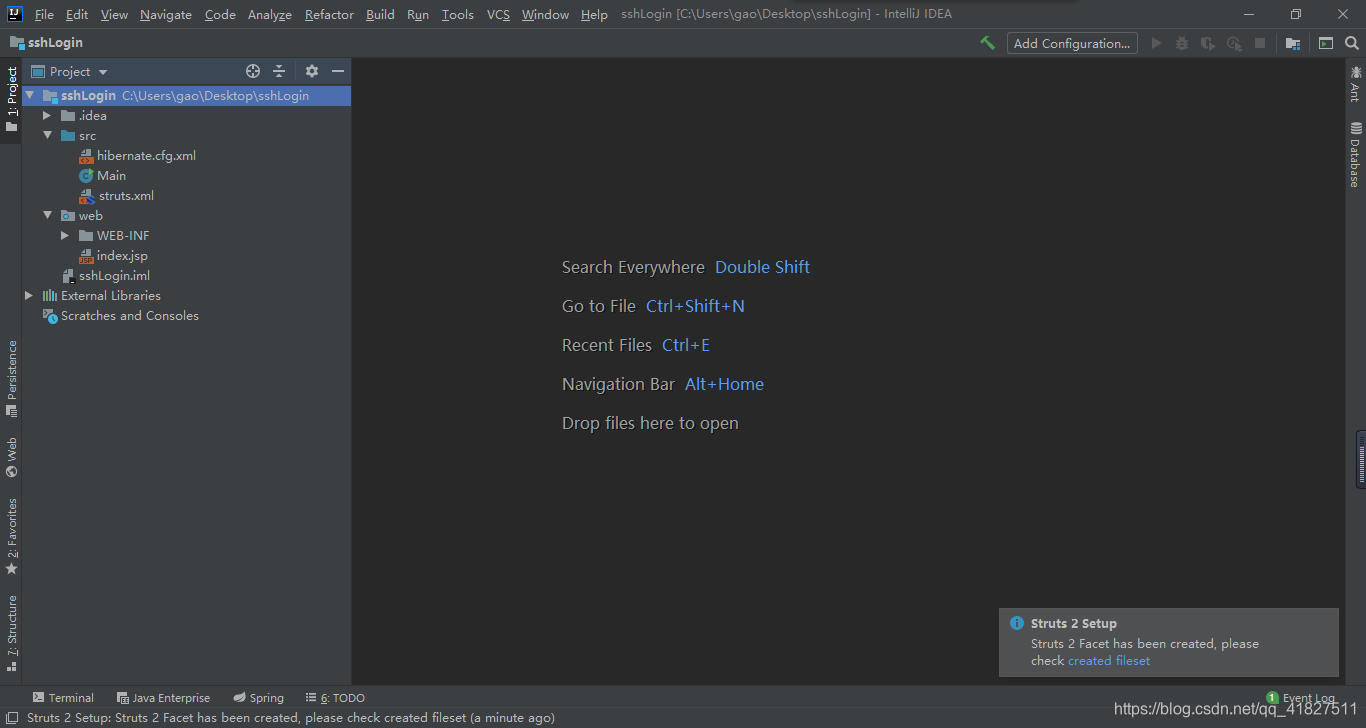
Task: Open the Event Log
Action: 1300,698
